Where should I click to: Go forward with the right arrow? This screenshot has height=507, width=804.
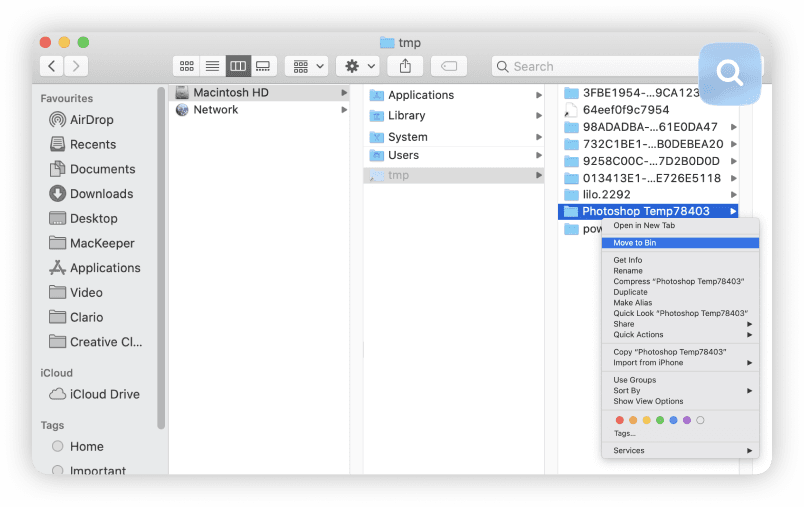pos(76,66)
